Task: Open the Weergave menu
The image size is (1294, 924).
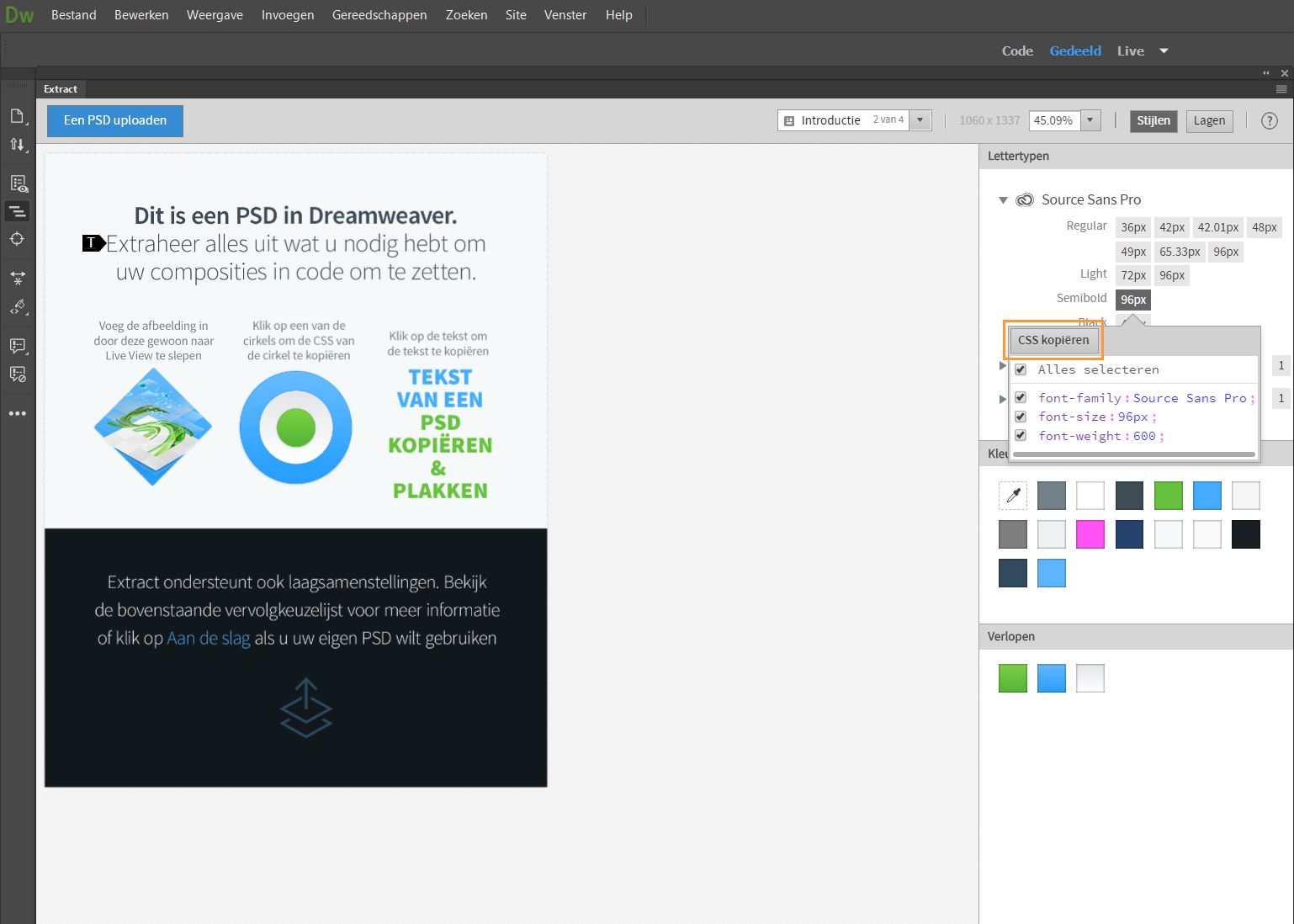Action: (x=215, y=15)
